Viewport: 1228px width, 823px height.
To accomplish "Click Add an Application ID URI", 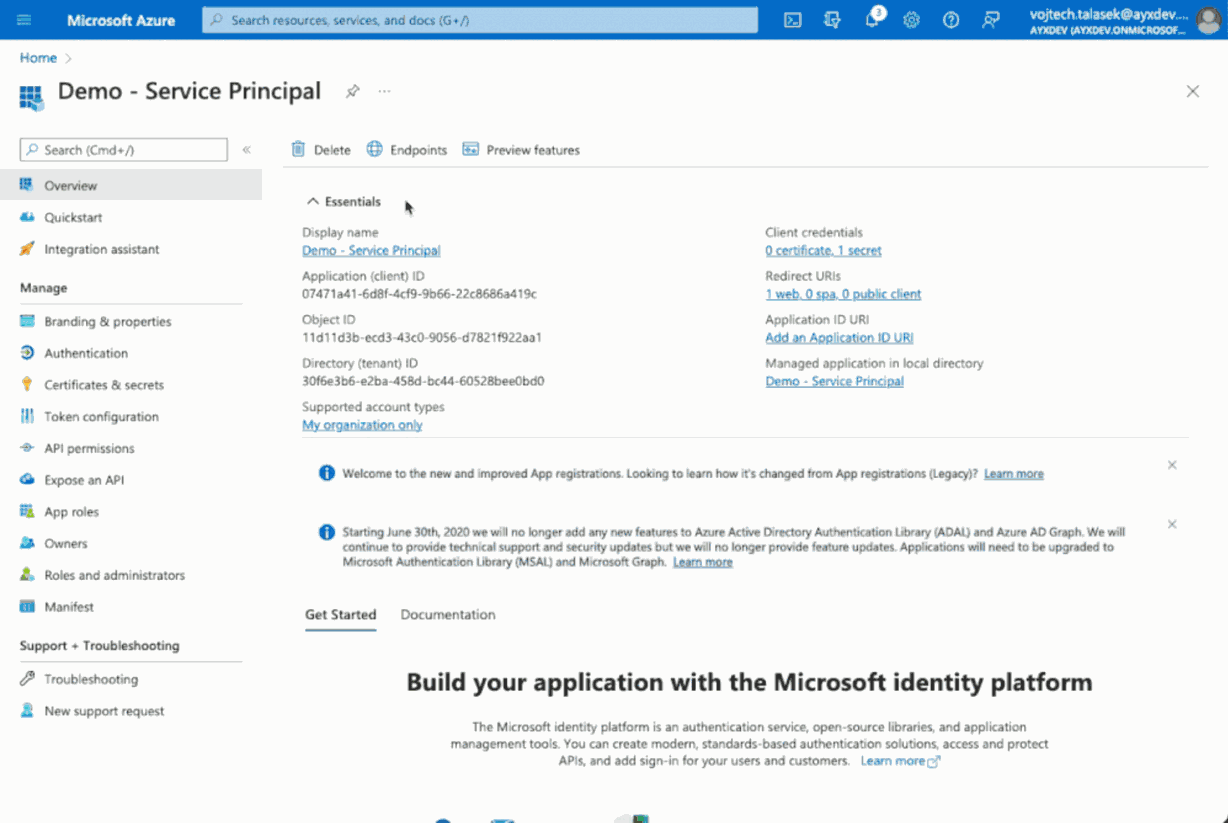I will coord(839,338).
